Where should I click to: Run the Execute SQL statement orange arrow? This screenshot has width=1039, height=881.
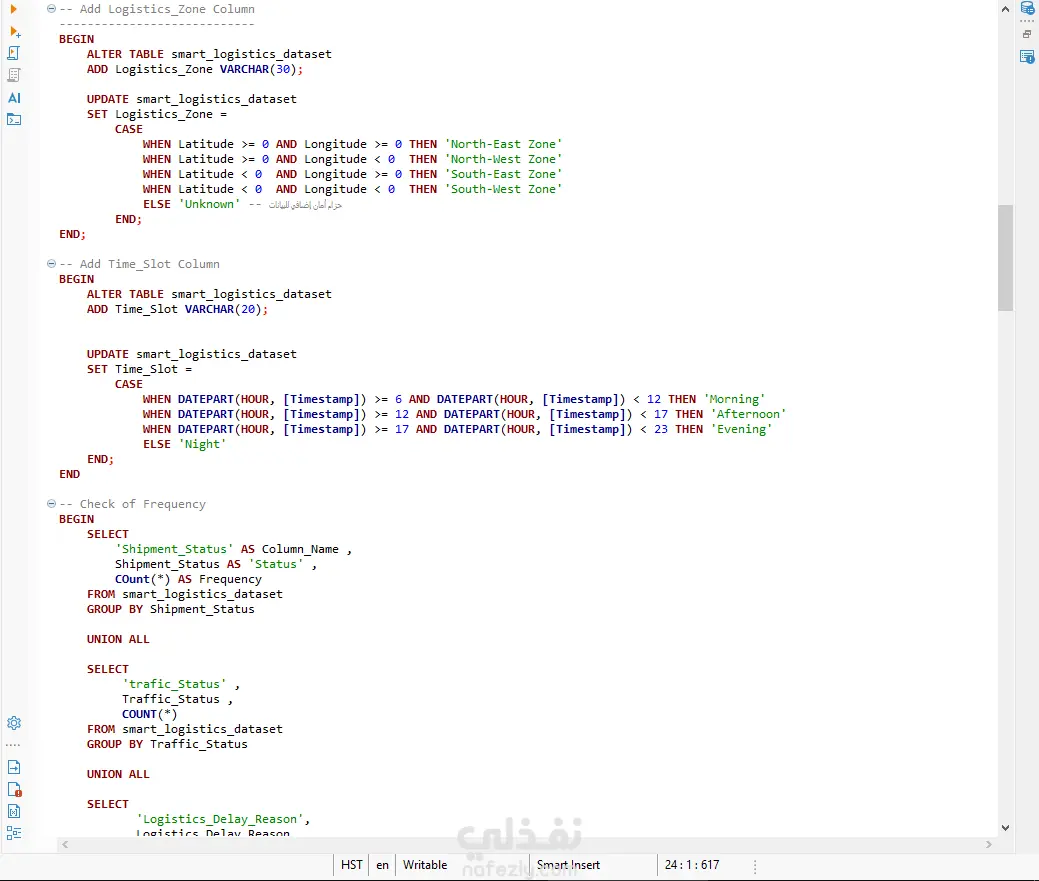[13, 9]
